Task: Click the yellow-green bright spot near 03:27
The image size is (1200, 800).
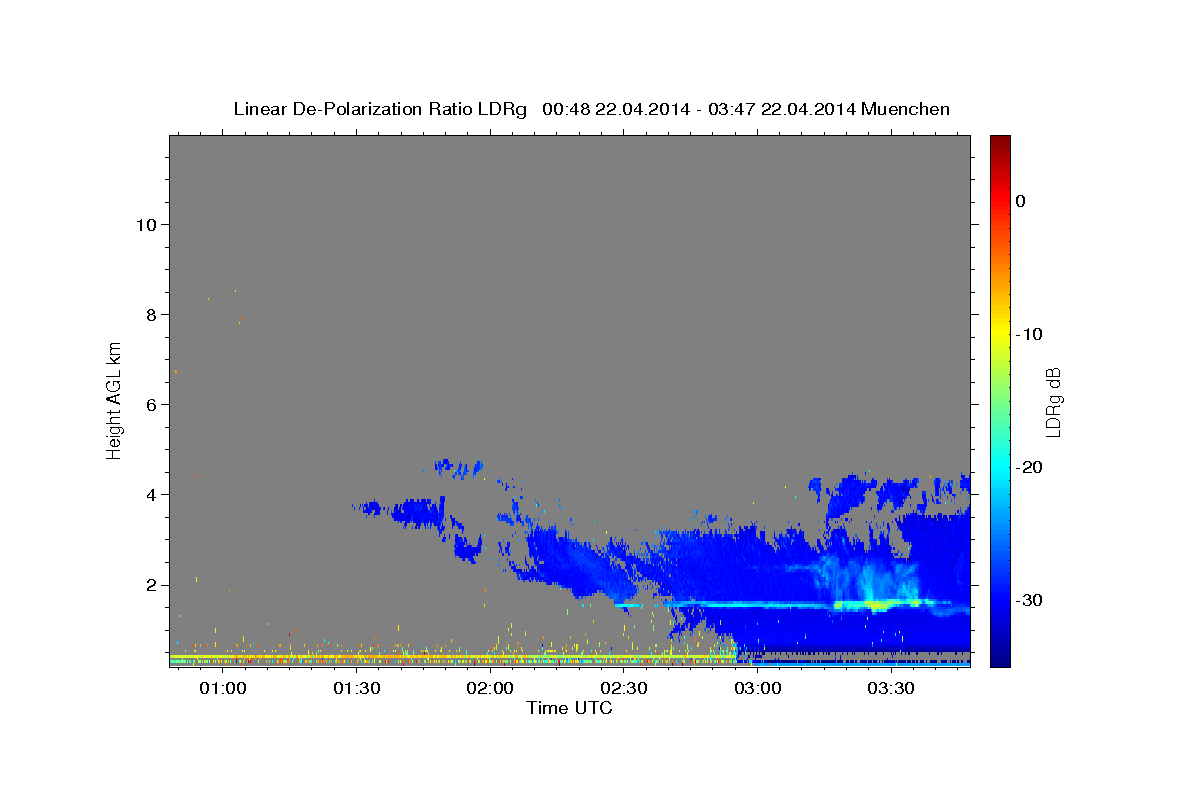Action: 876,605
